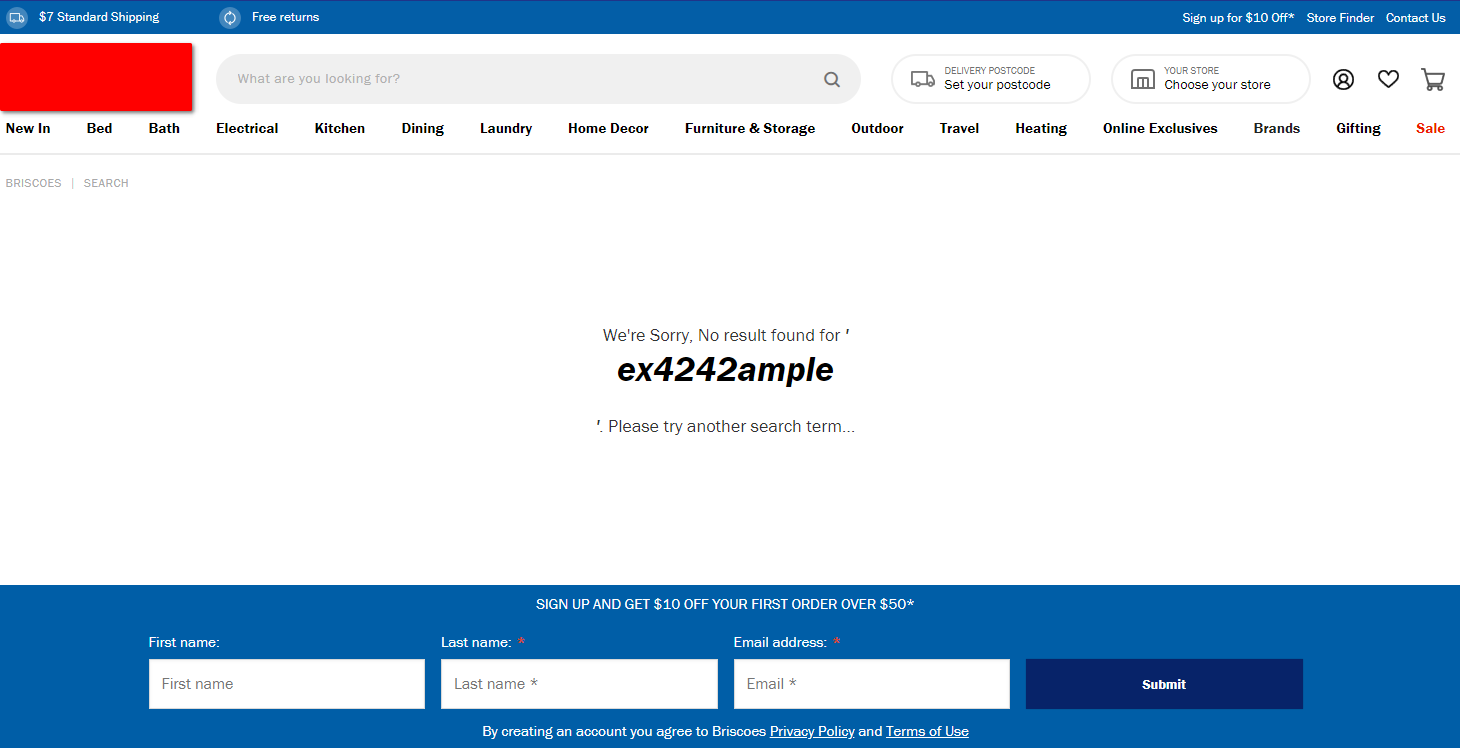This screenshot has height=748, width=1460.
Task: Open the Furniture & Storage menu
Action: 749,128
